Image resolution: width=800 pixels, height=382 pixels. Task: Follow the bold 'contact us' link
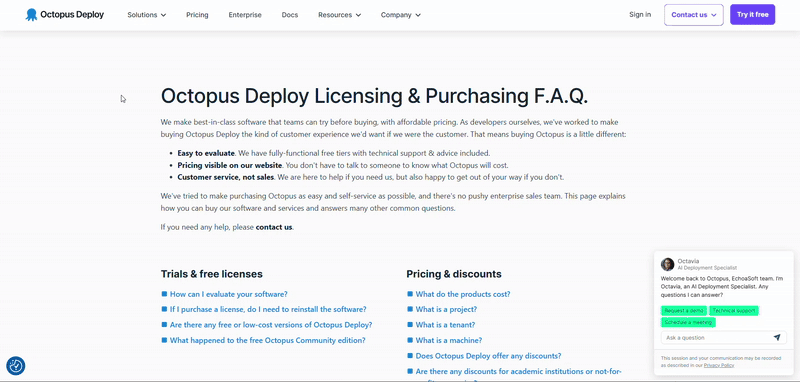pyautogui.click(x=274, y=227)
